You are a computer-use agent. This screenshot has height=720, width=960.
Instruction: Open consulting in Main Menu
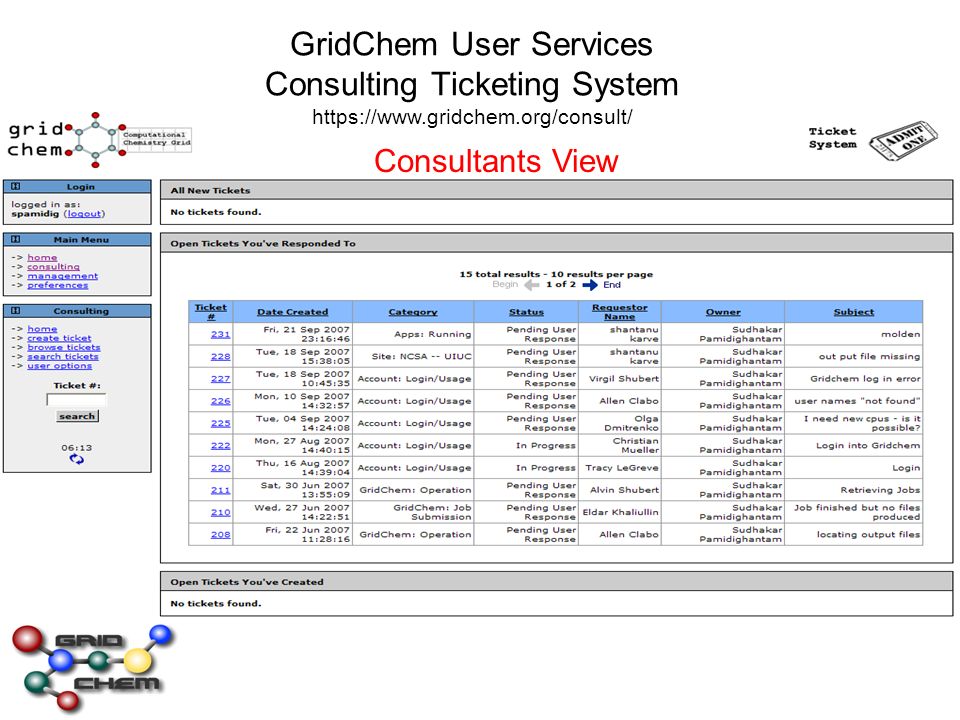click(53, 267)
